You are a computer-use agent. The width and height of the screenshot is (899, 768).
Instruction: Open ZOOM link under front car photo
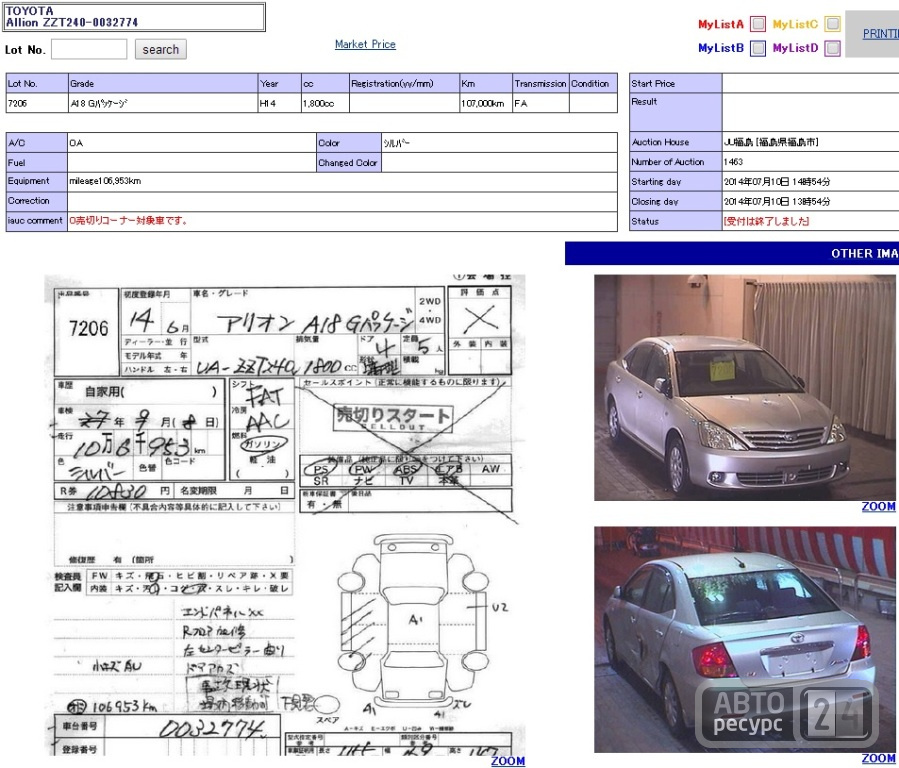click(878, 507)
